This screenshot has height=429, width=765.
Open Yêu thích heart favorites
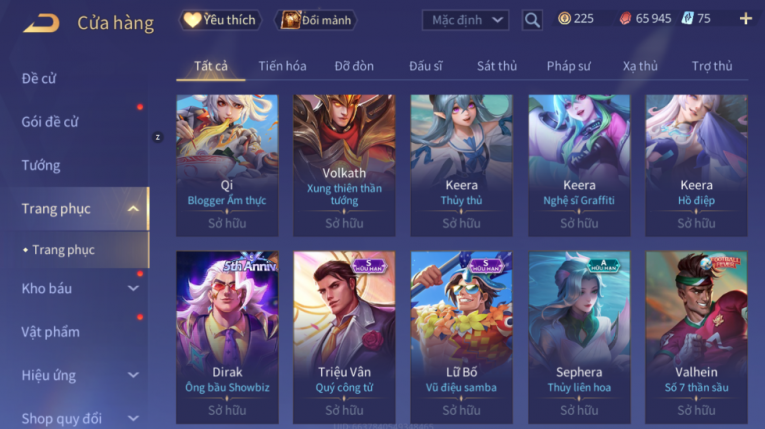click(x=220, y=20)
